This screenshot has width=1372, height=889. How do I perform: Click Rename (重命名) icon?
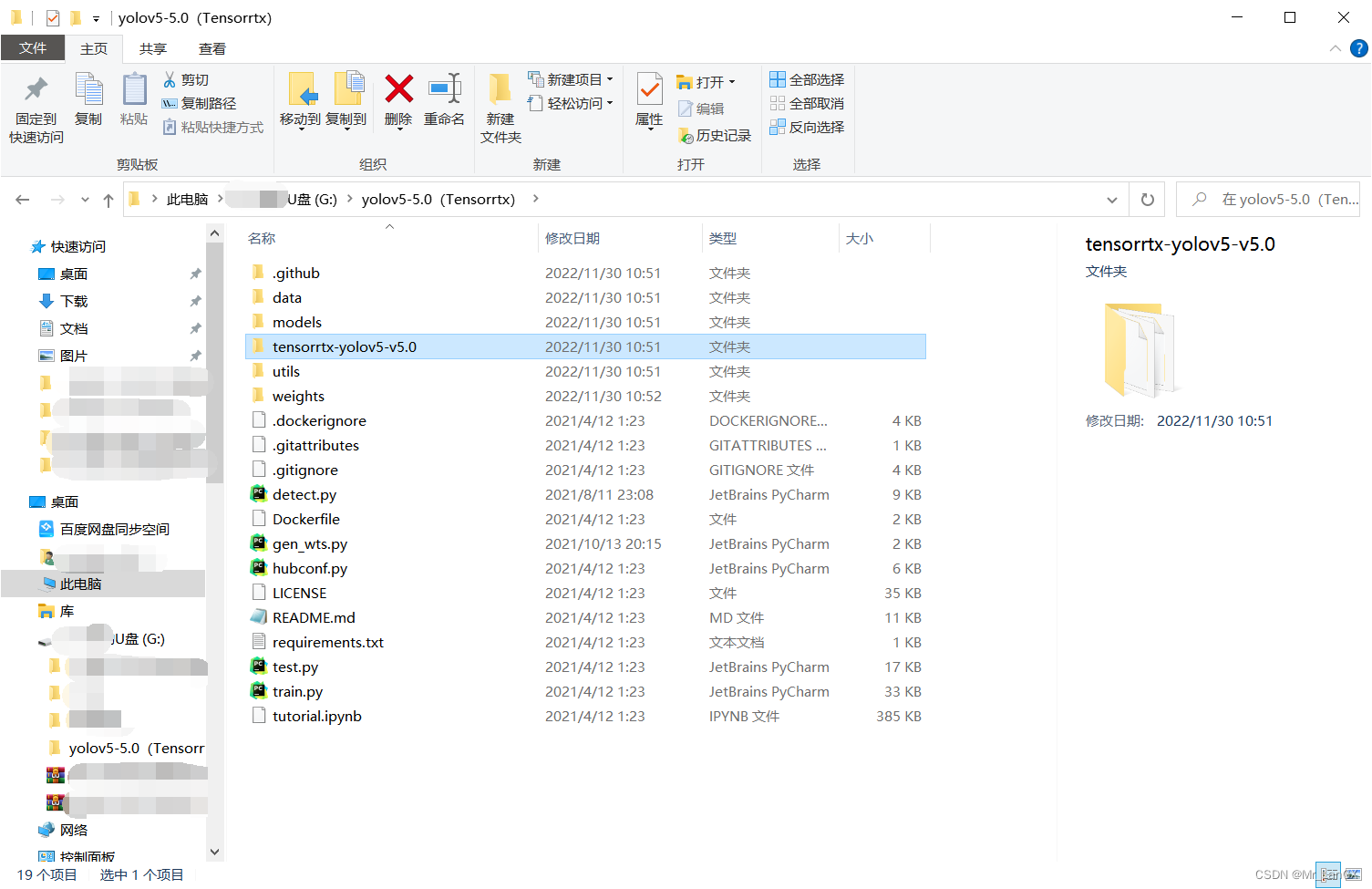coord(445,89)
